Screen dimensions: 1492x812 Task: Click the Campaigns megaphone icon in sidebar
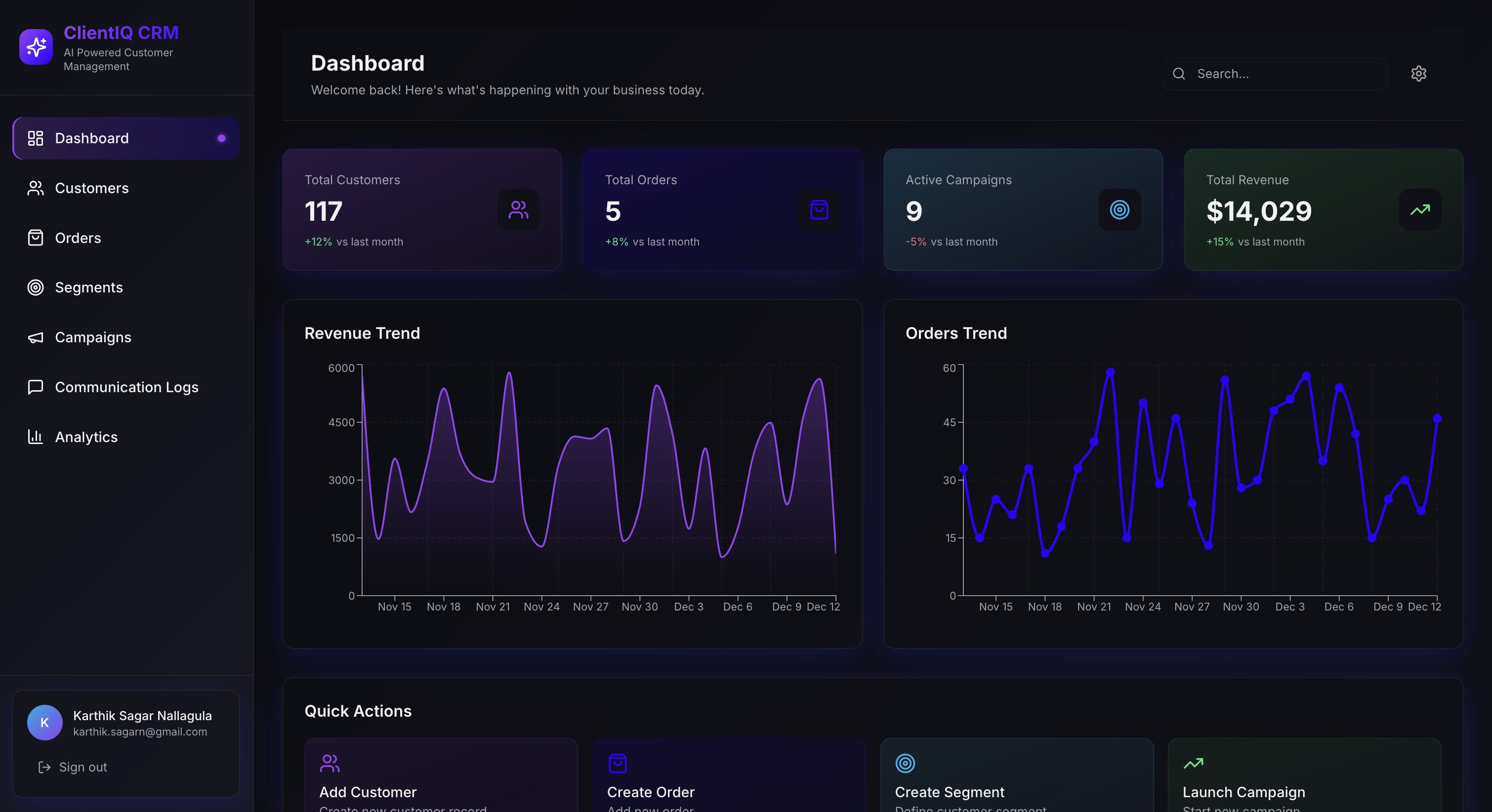coord(36,337)
